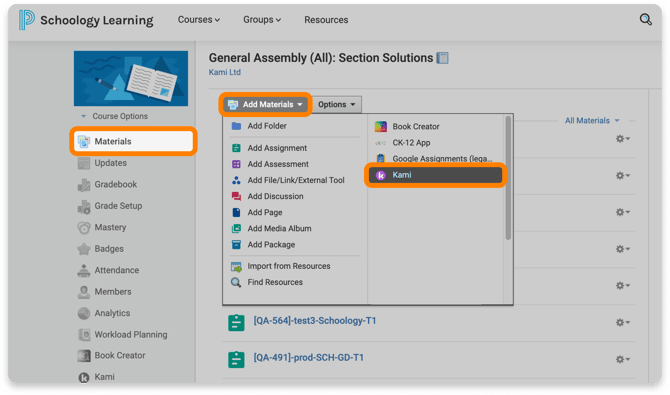Click the CK-12 App icon

[x=380, y=143]
